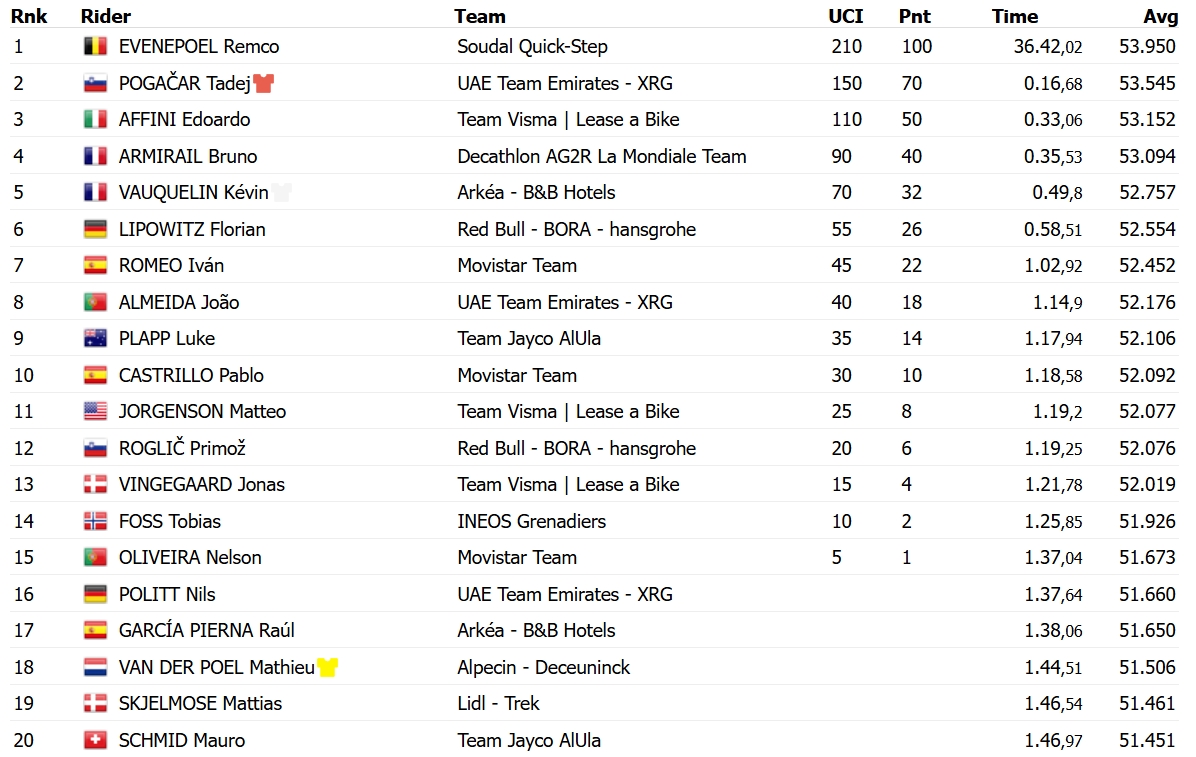
Task: Click the Norwegian flag next to Foss Tobias
Action: pos(95,521)
